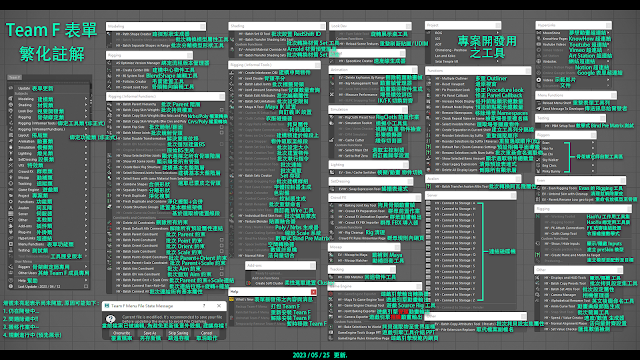Click the Look Dev category icon

(x=11, y=111)
